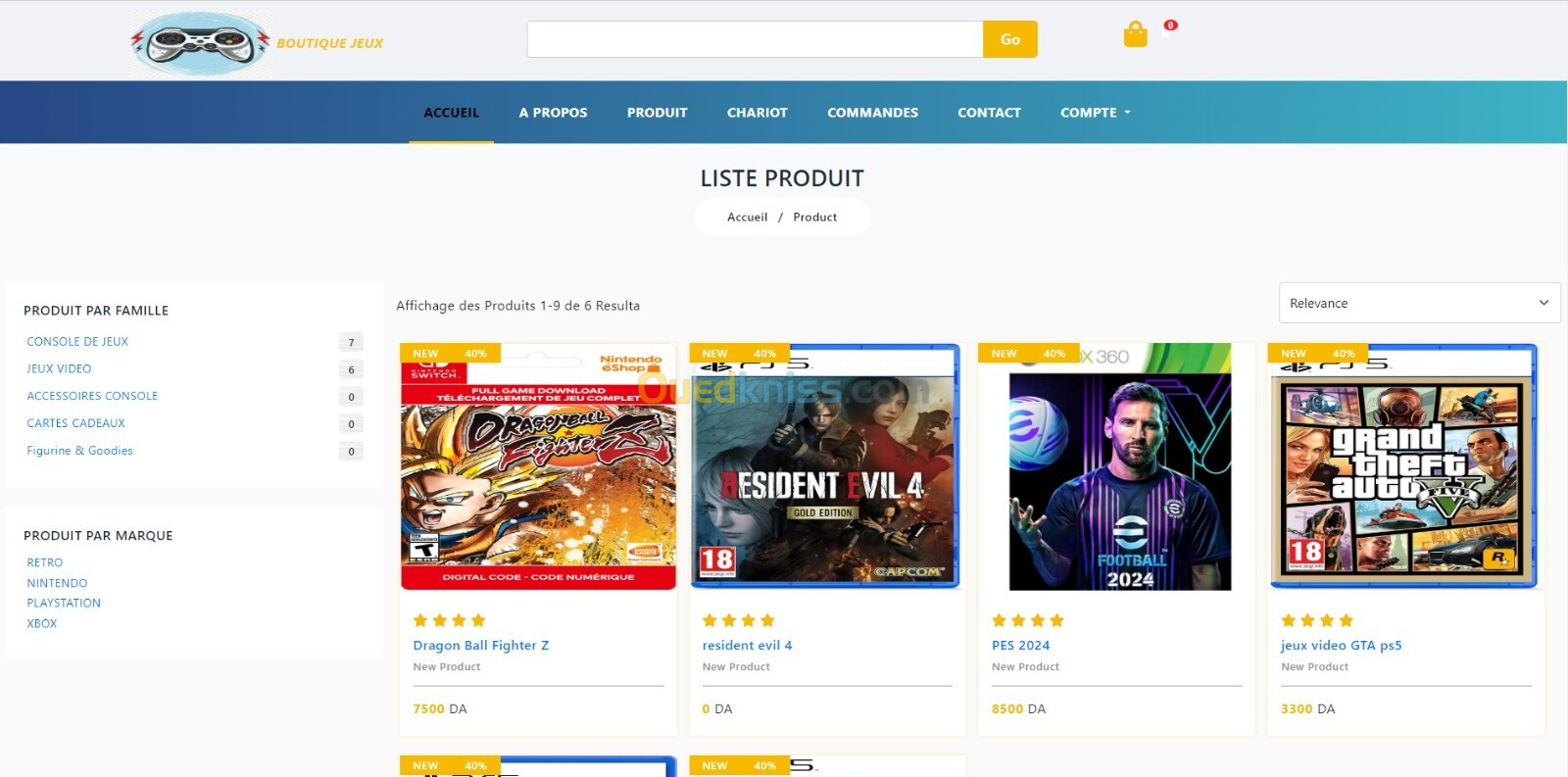
Task: Click the Accueil breadcrumb link
Action: click(747, 218)
